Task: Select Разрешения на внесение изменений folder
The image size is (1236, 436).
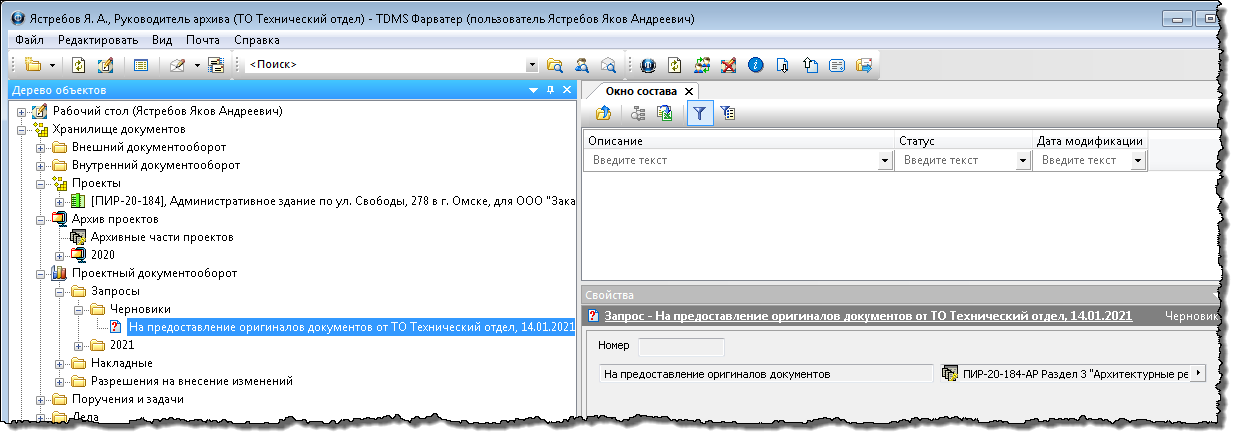Action: pos(191,381)
